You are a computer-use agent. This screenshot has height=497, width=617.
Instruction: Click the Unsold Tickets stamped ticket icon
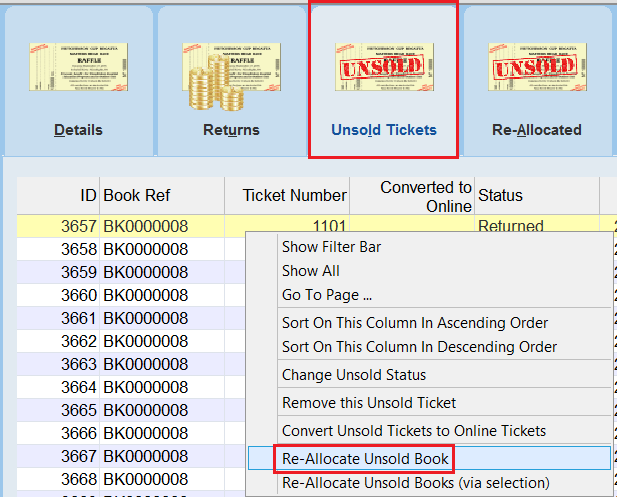click(384, 67)
